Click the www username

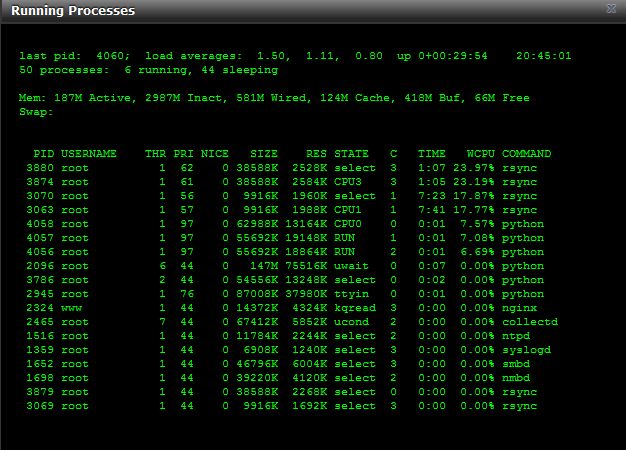click(x=71, y=308)
